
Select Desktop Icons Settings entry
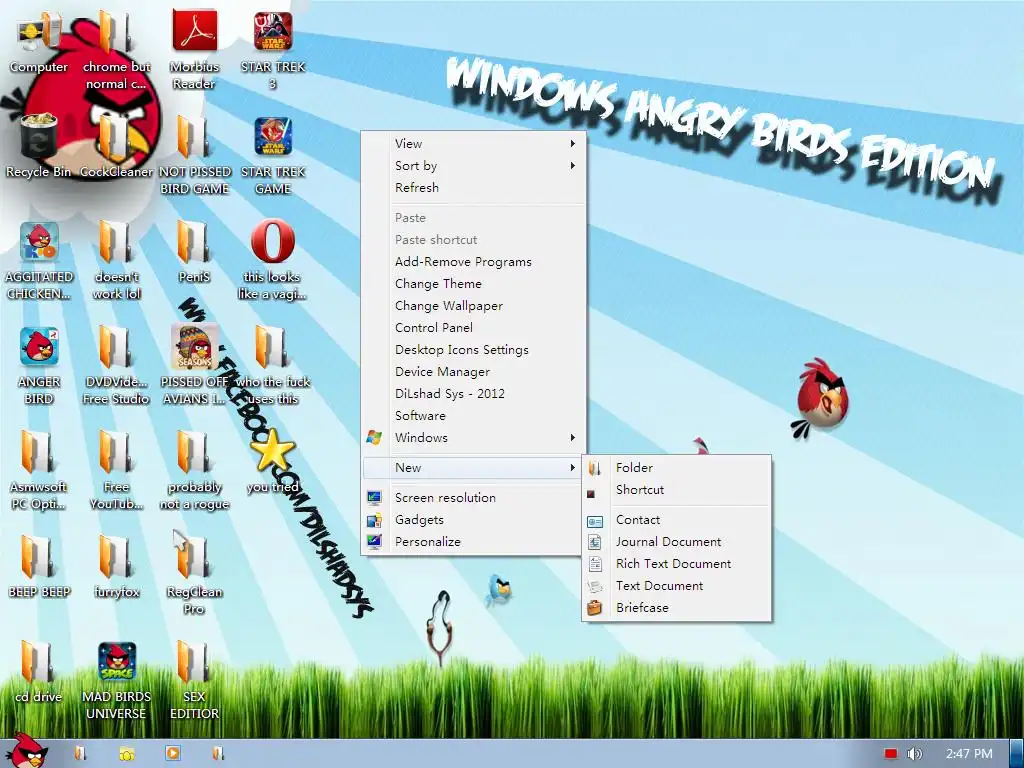(x=473, y=350)
